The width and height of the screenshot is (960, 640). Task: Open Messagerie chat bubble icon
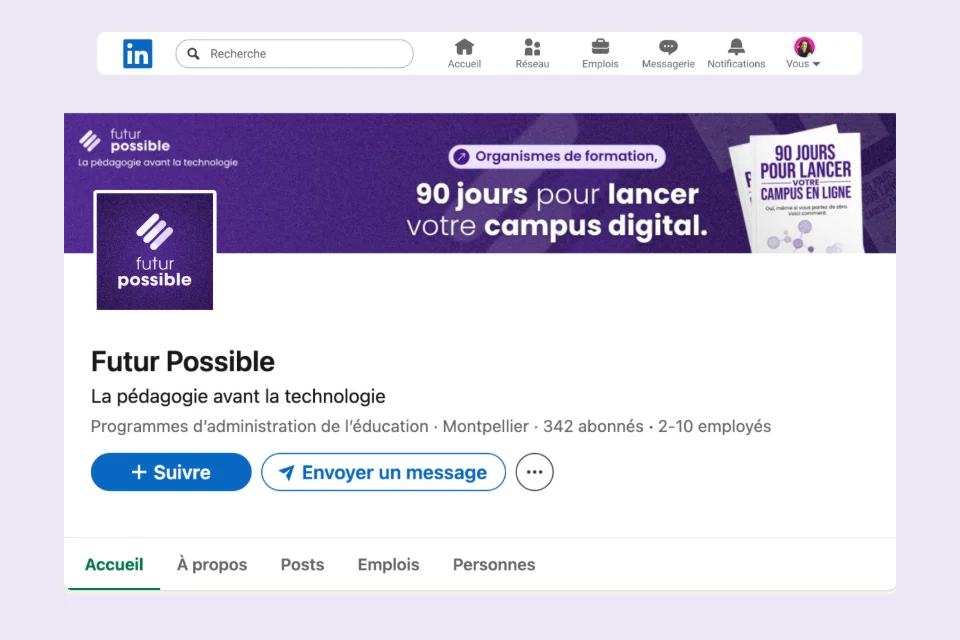668,47
